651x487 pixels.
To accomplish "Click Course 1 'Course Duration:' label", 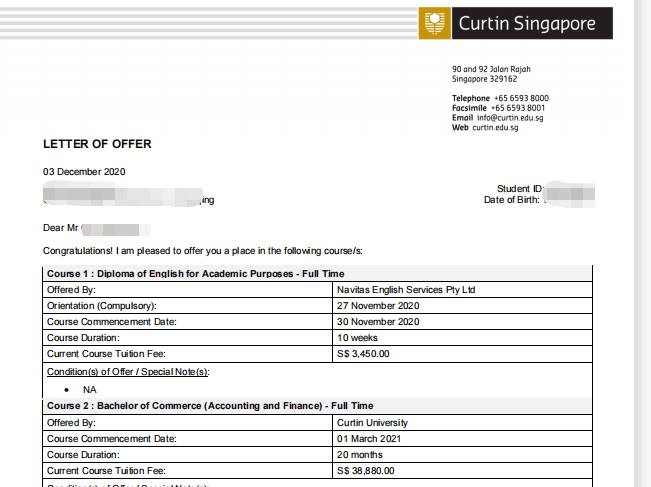I will [83, 338].
